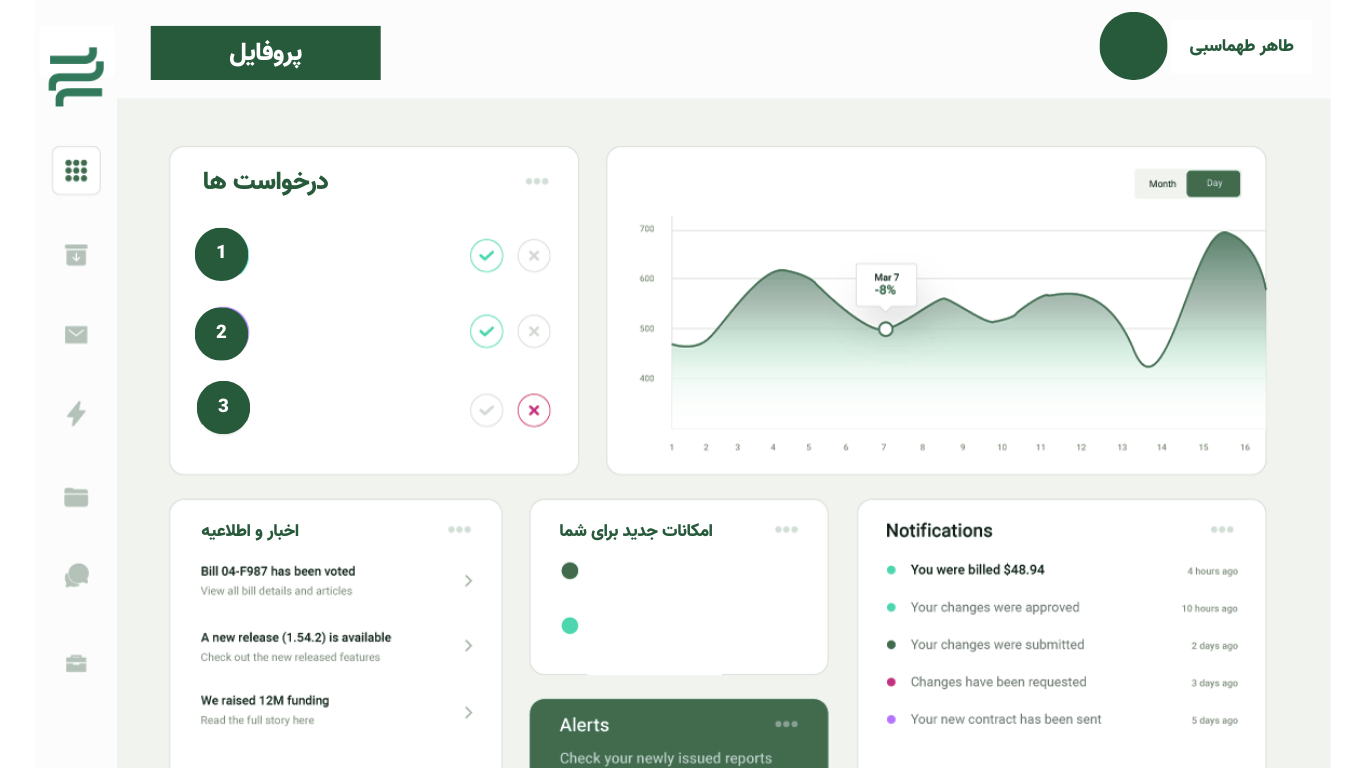
Task: Expand the 'Bill 04-F987 has been voted' chevron
Action: pos(468,581)
